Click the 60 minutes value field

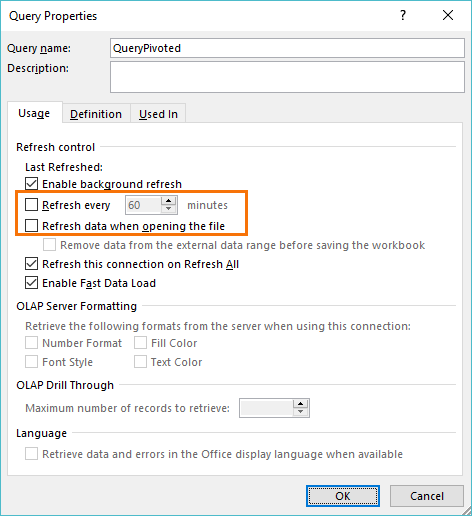point(144,205)
